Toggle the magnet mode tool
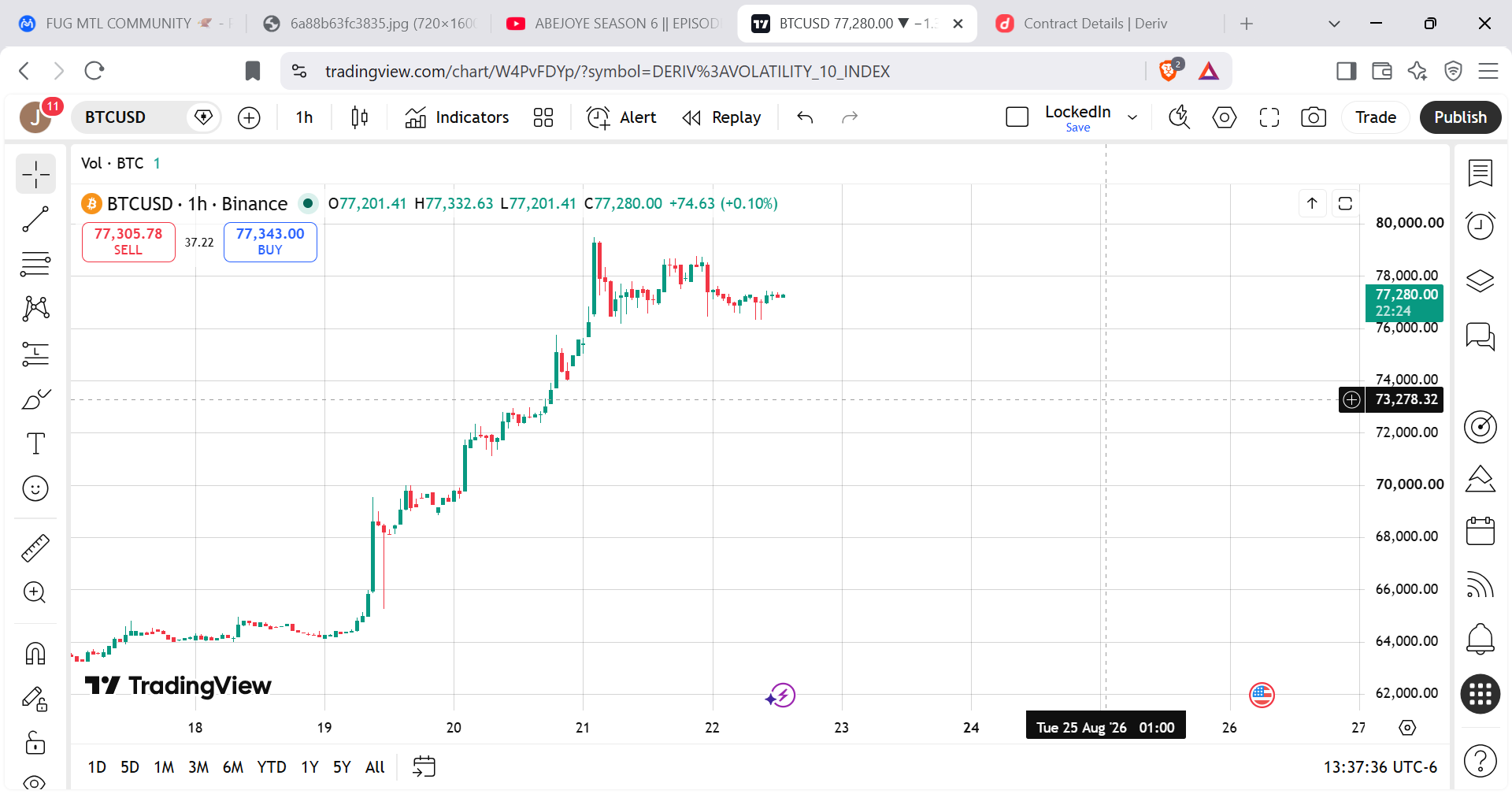Screen dimensions: 1512x794 (35, 653)
